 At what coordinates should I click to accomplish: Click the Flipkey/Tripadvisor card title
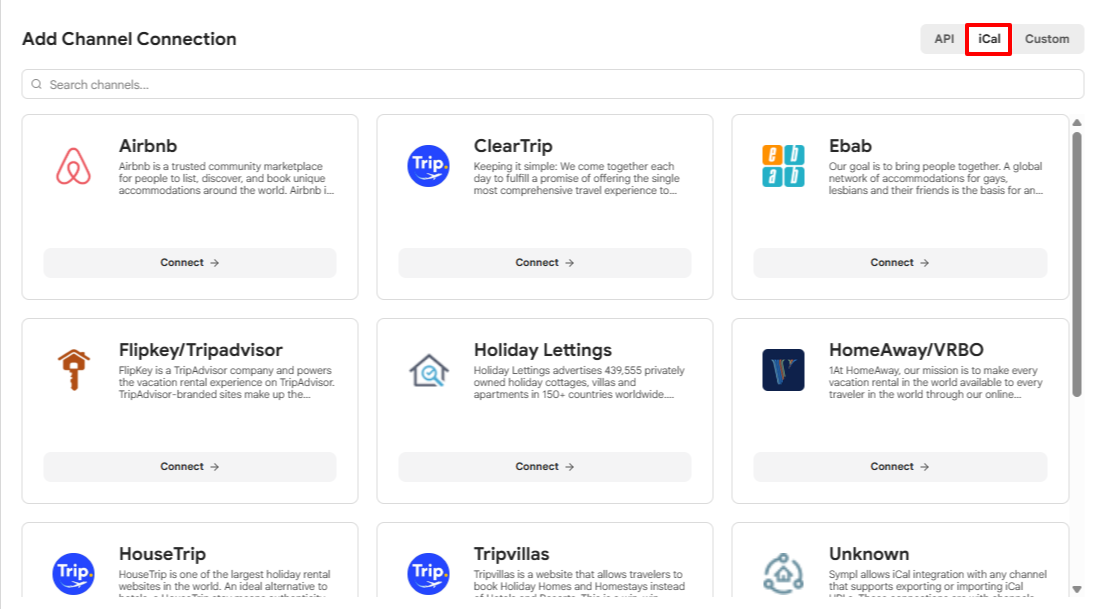[201, 350]
